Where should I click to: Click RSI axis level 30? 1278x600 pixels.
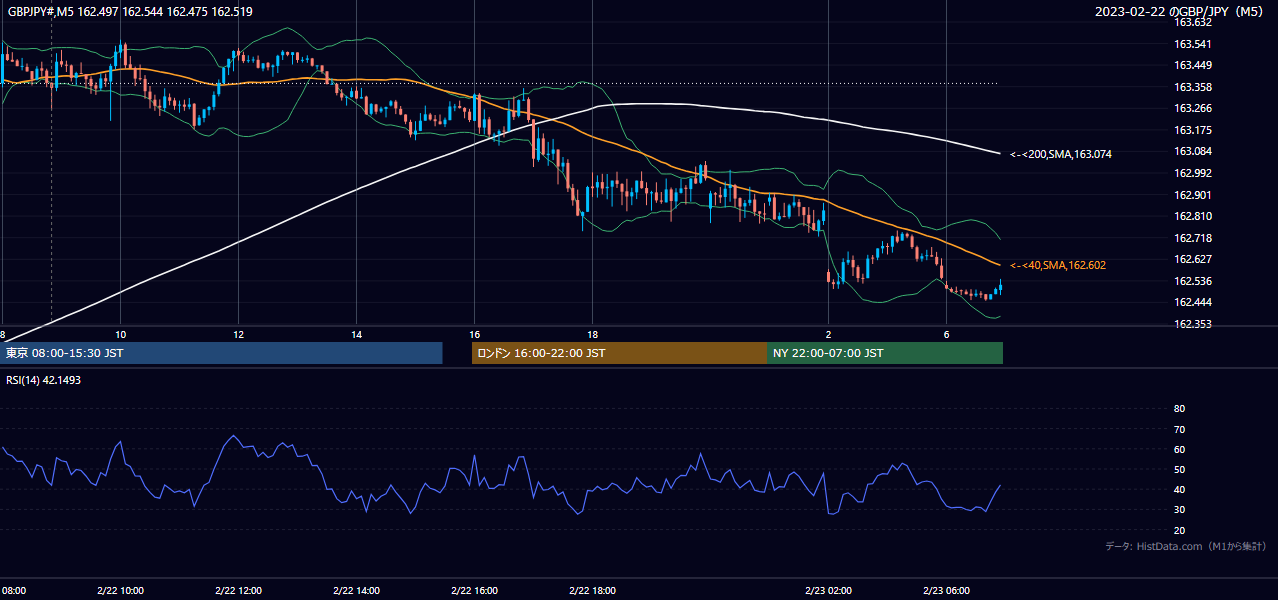coord(1179,510)
